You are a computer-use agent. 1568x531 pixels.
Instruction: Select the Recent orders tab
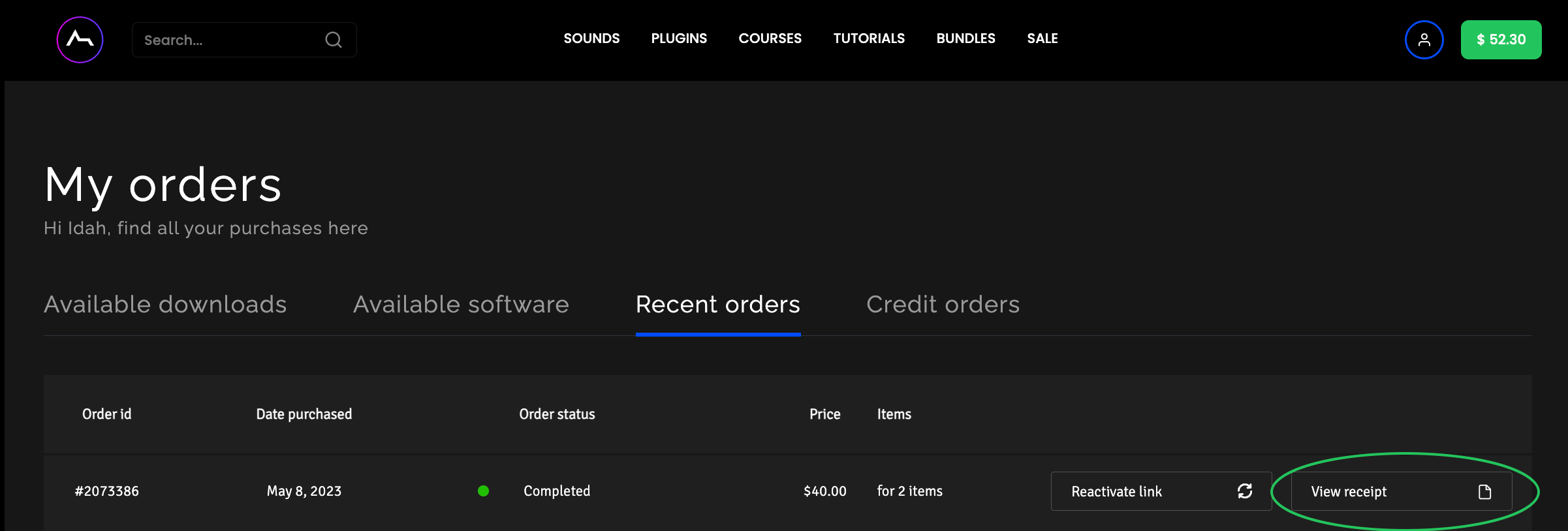[x=718, y=305]
